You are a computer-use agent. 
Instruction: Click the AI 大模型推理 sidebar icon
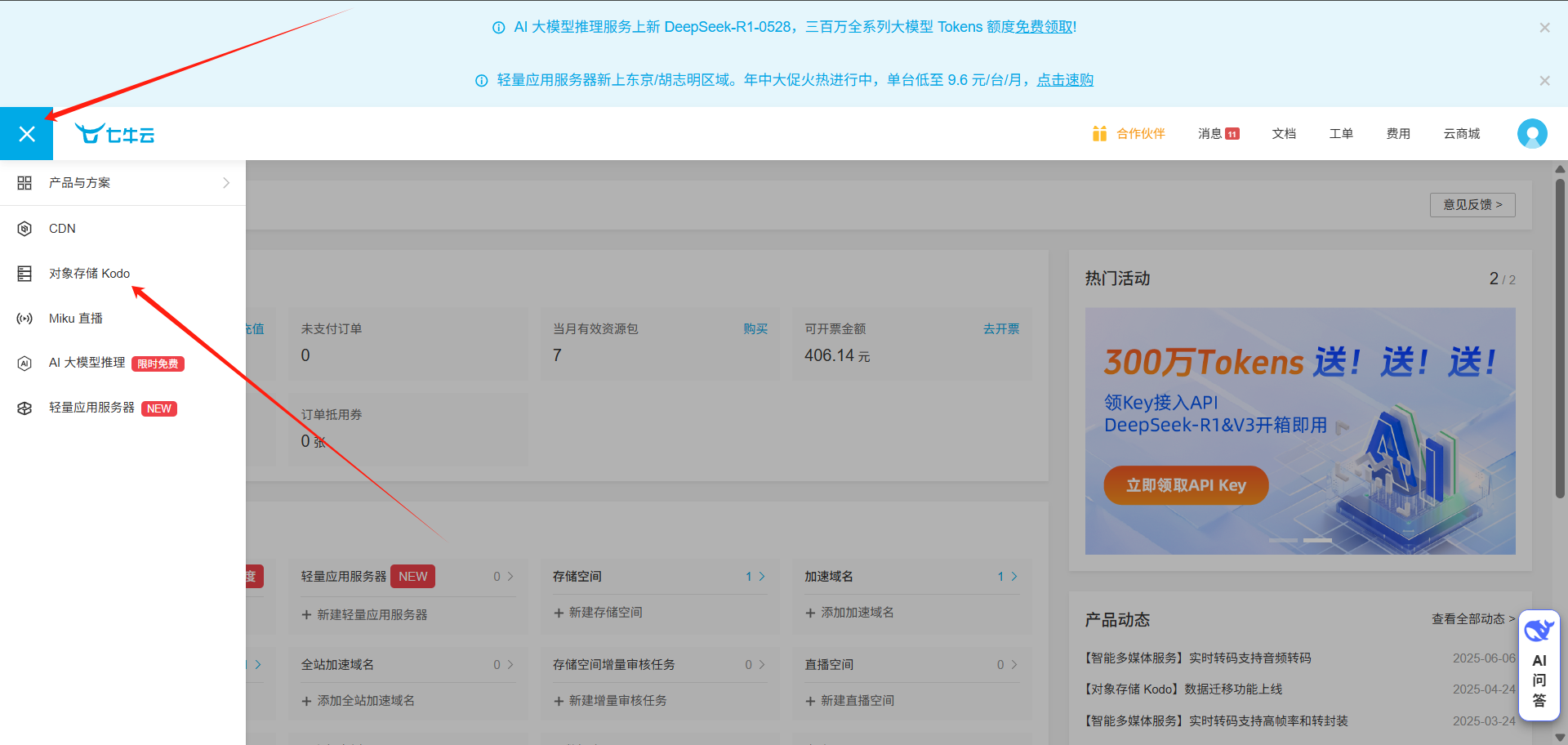(24, 364)
